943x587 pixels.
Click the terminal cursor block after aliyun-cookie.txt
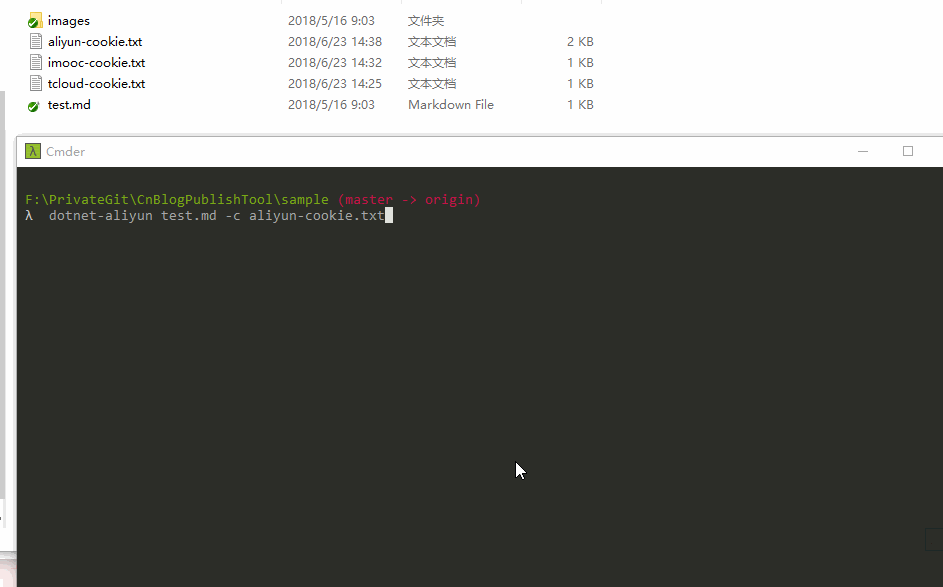point(389,215)
